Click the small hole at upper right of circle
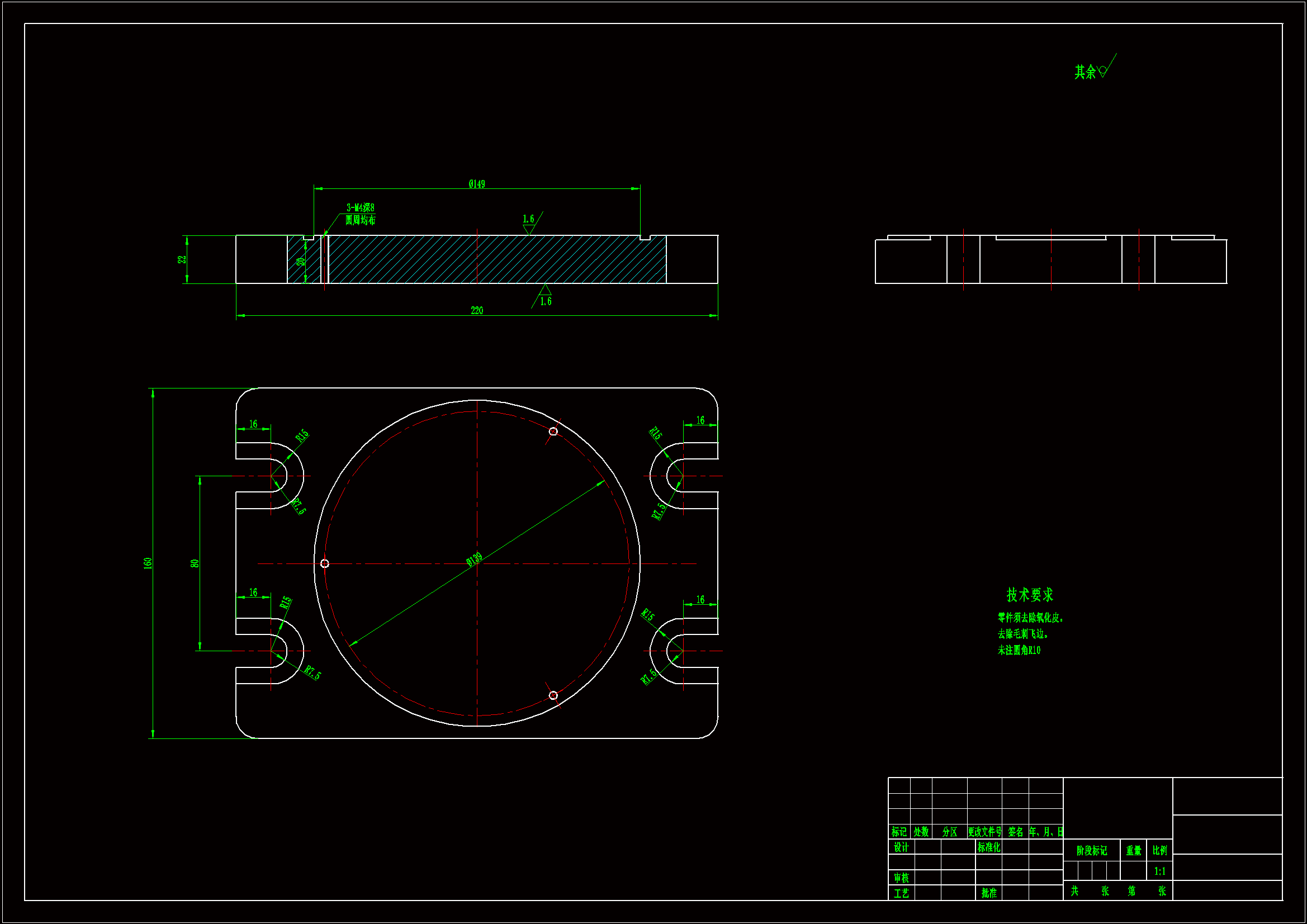Screen dimensions: 1307x924 (x=553, y=432)
